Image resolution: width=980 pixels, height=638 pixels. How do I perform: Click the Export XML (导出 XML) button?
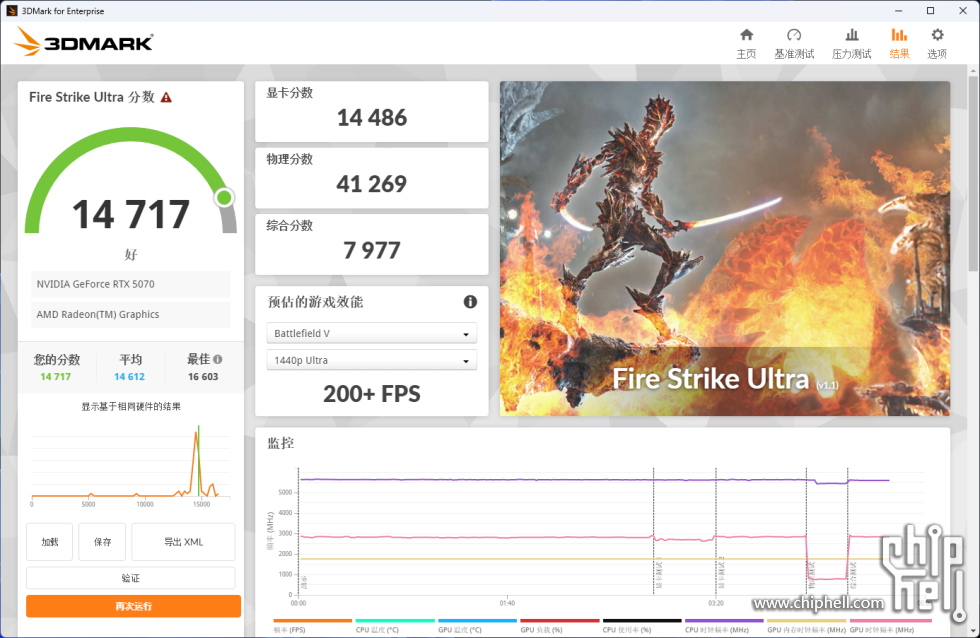183,542
